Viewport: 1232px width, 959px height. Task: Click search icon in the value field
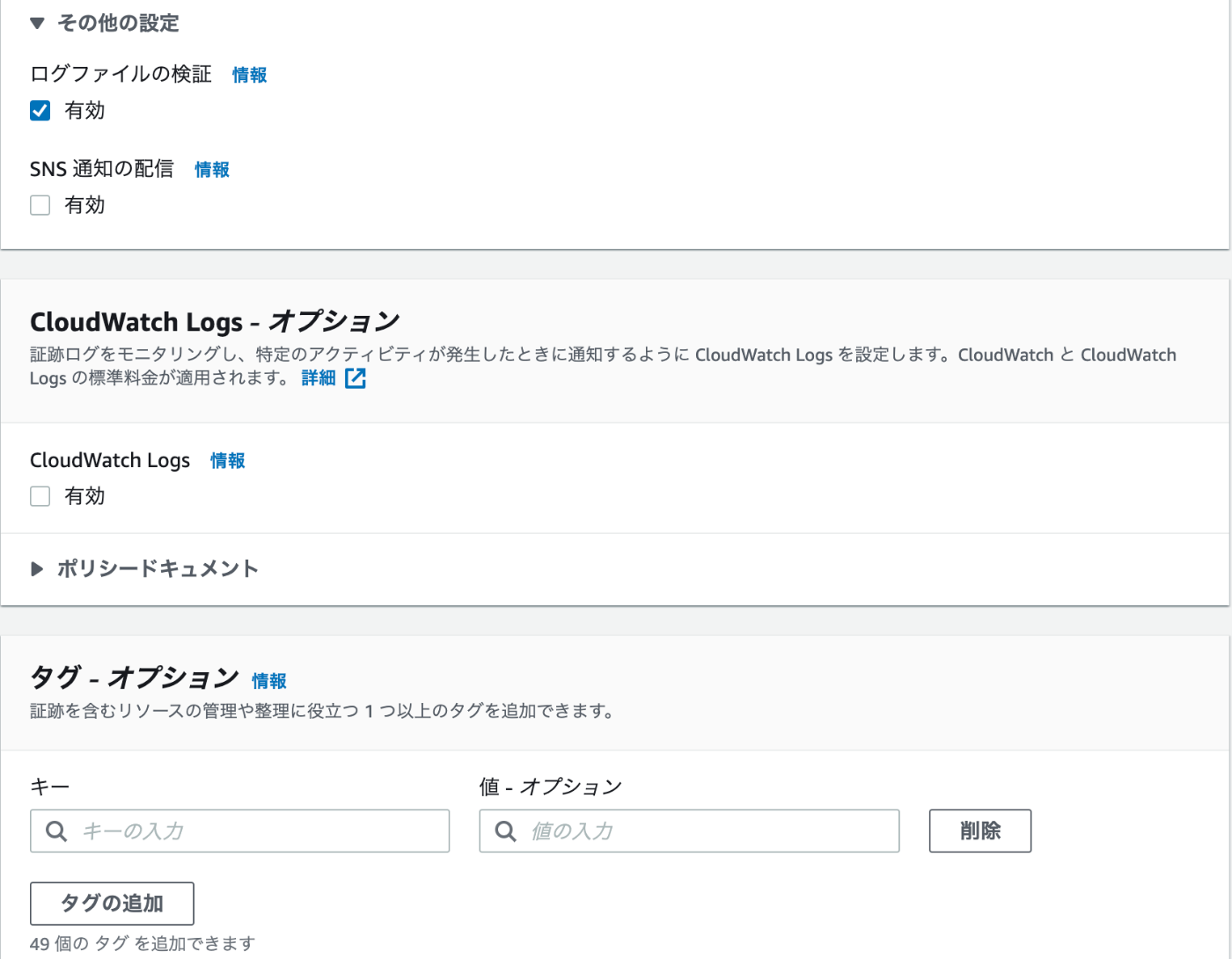coord(506,831)
